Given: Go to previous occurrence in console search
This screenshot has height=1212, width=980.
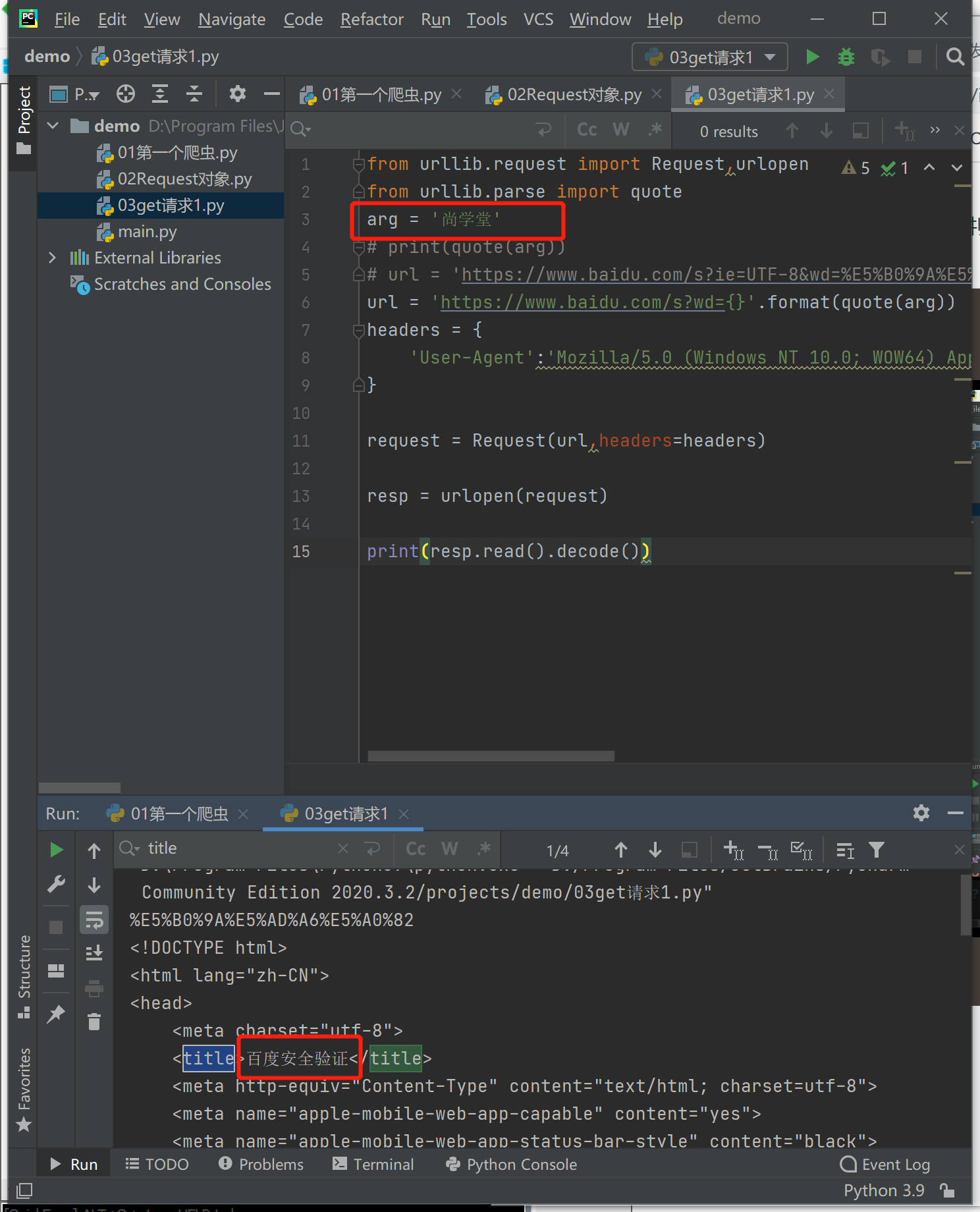Looking at the screenshot, I should click(x=621, y=850).
